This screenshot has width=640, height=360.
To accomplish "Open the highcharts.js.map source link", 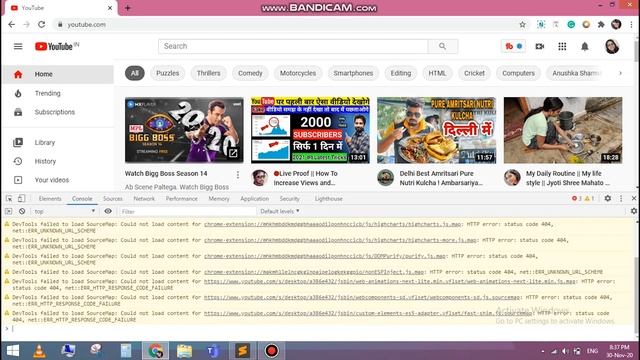I will click(x=332, y=224).
